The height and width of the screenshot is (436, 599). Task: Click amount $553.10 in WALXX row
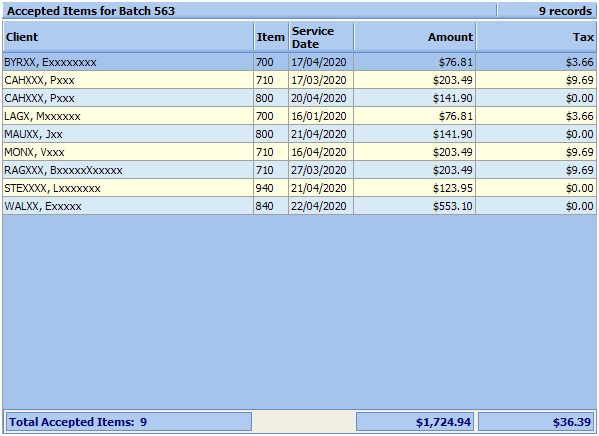click(x=415, y=206)
